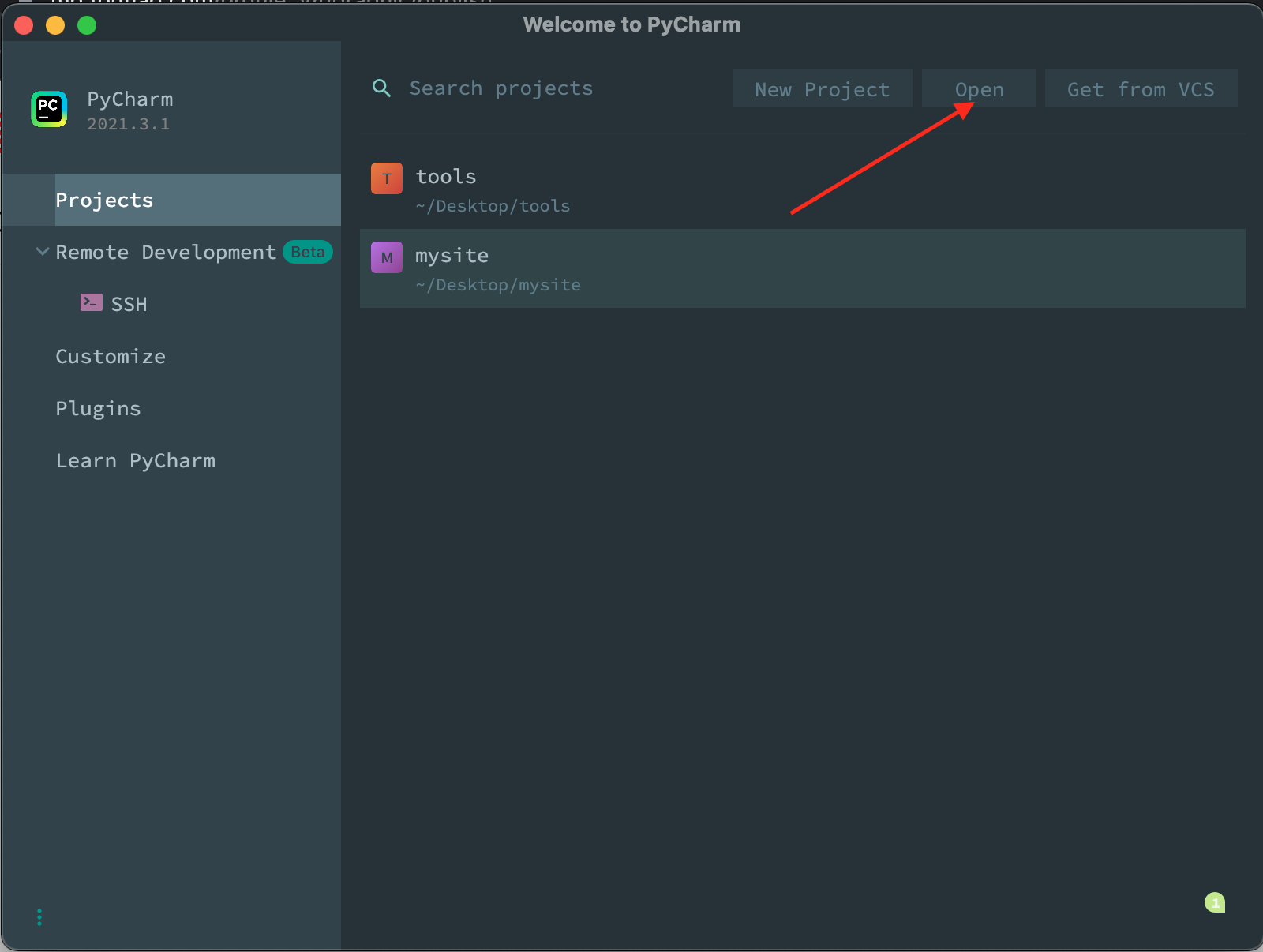Minimize the window with yellow button
This screenshot has height=952, width=1263.
(x=55, y=25)
